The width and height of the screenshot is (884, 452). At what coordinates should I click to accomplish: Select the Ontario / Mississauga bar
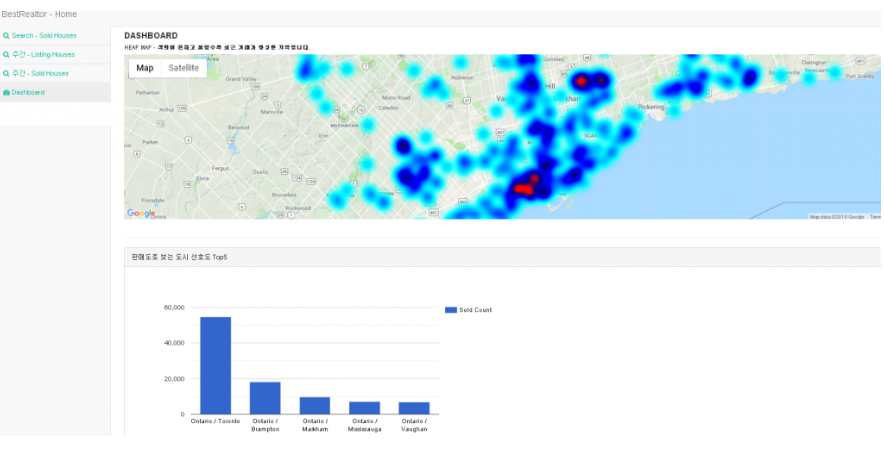364,408
